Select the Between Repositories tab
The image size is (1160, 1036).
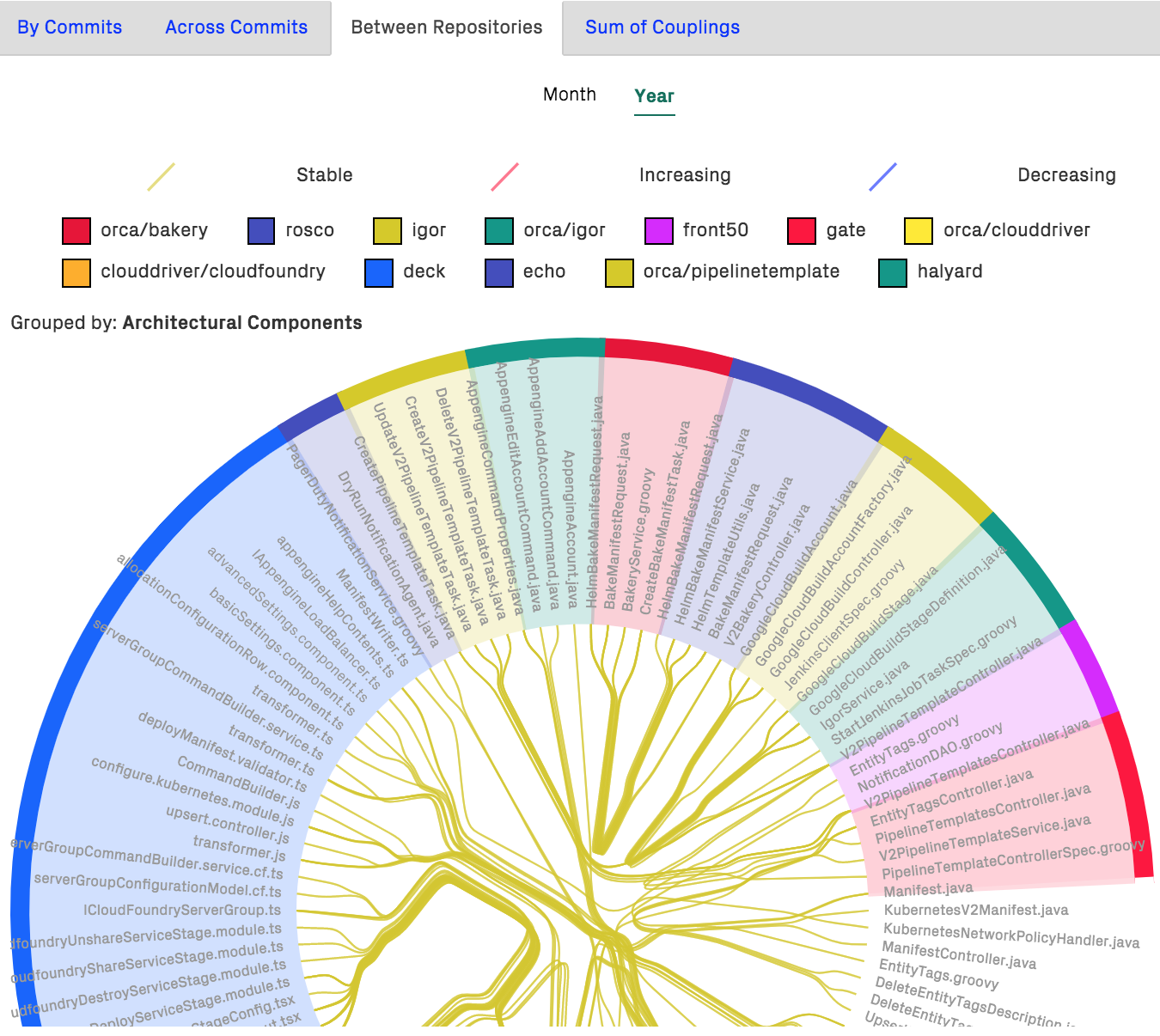(446, 27)
